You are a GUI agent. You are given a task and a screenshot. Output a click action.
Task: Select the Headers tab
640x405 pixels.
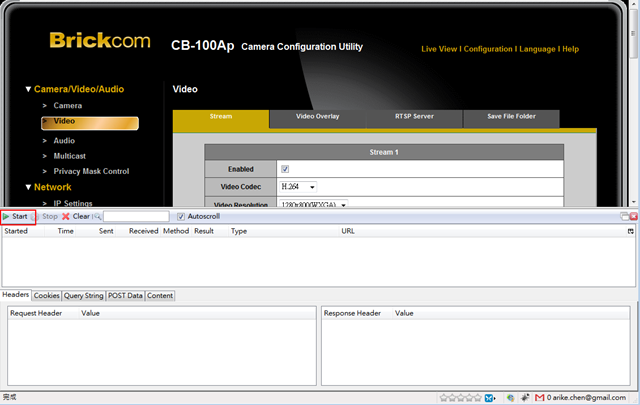point(16,295)
